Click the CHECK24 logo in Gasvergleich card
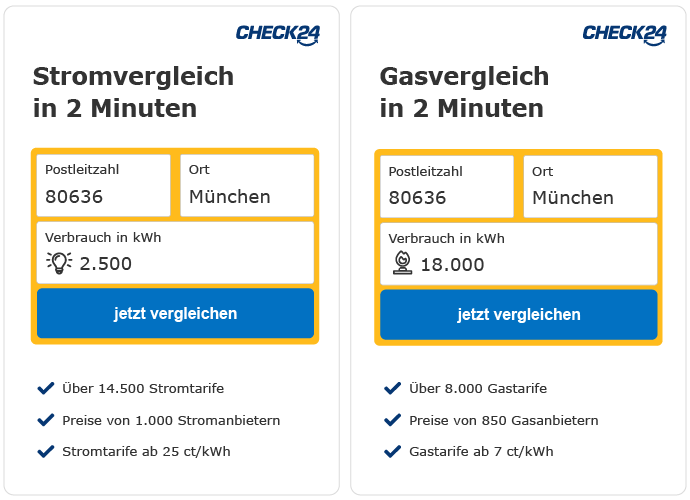690x500 pixels. [x=624, y=35]
